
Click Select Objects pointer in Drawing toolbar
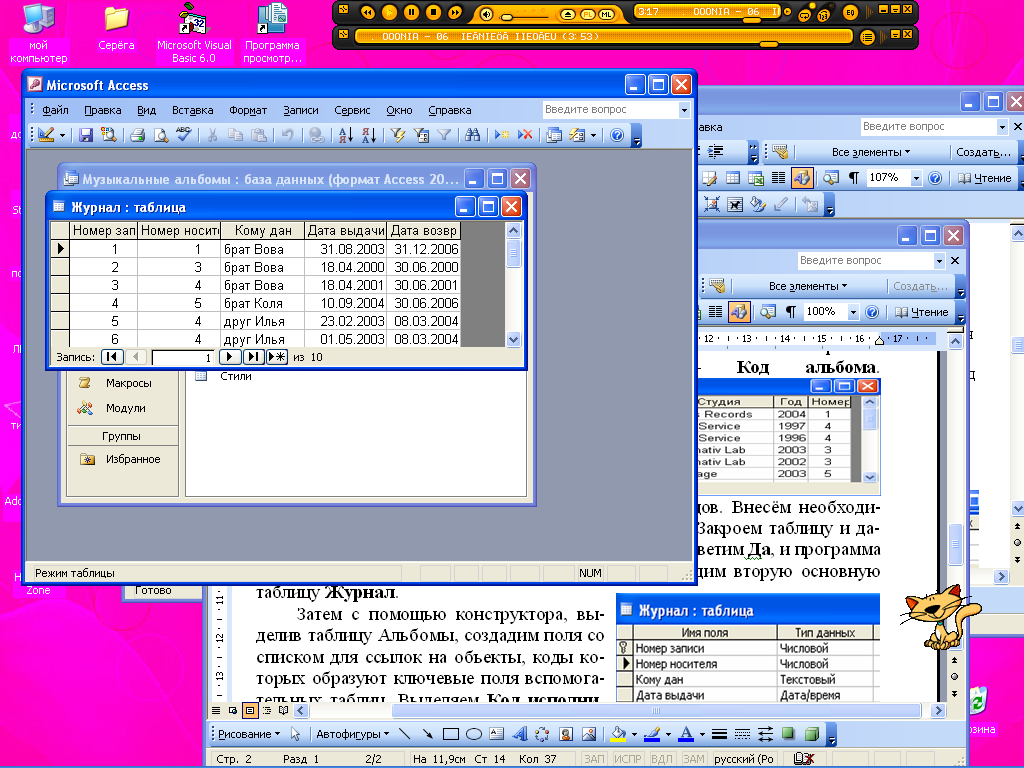coord(295,734)
